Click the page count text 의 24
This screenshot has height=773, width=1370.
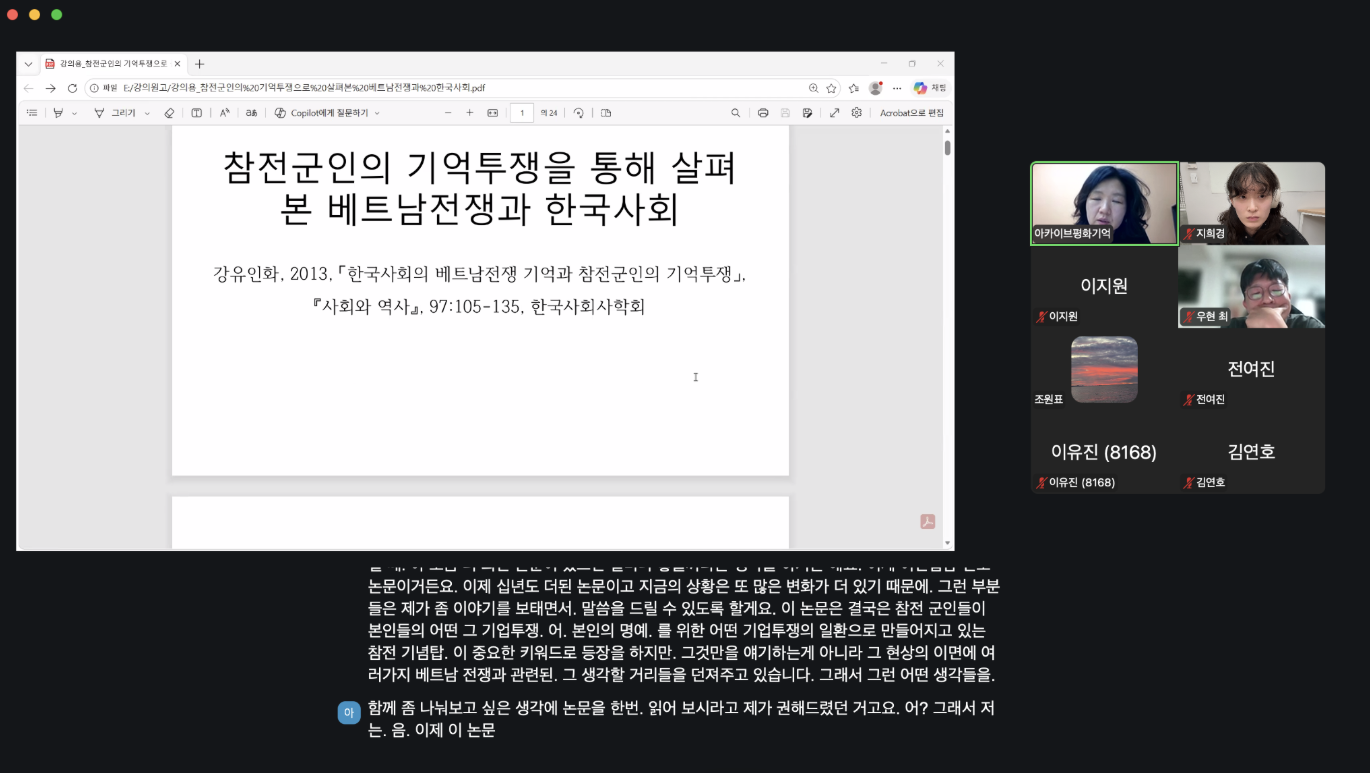pyautogui.click(x=549, y=113)
